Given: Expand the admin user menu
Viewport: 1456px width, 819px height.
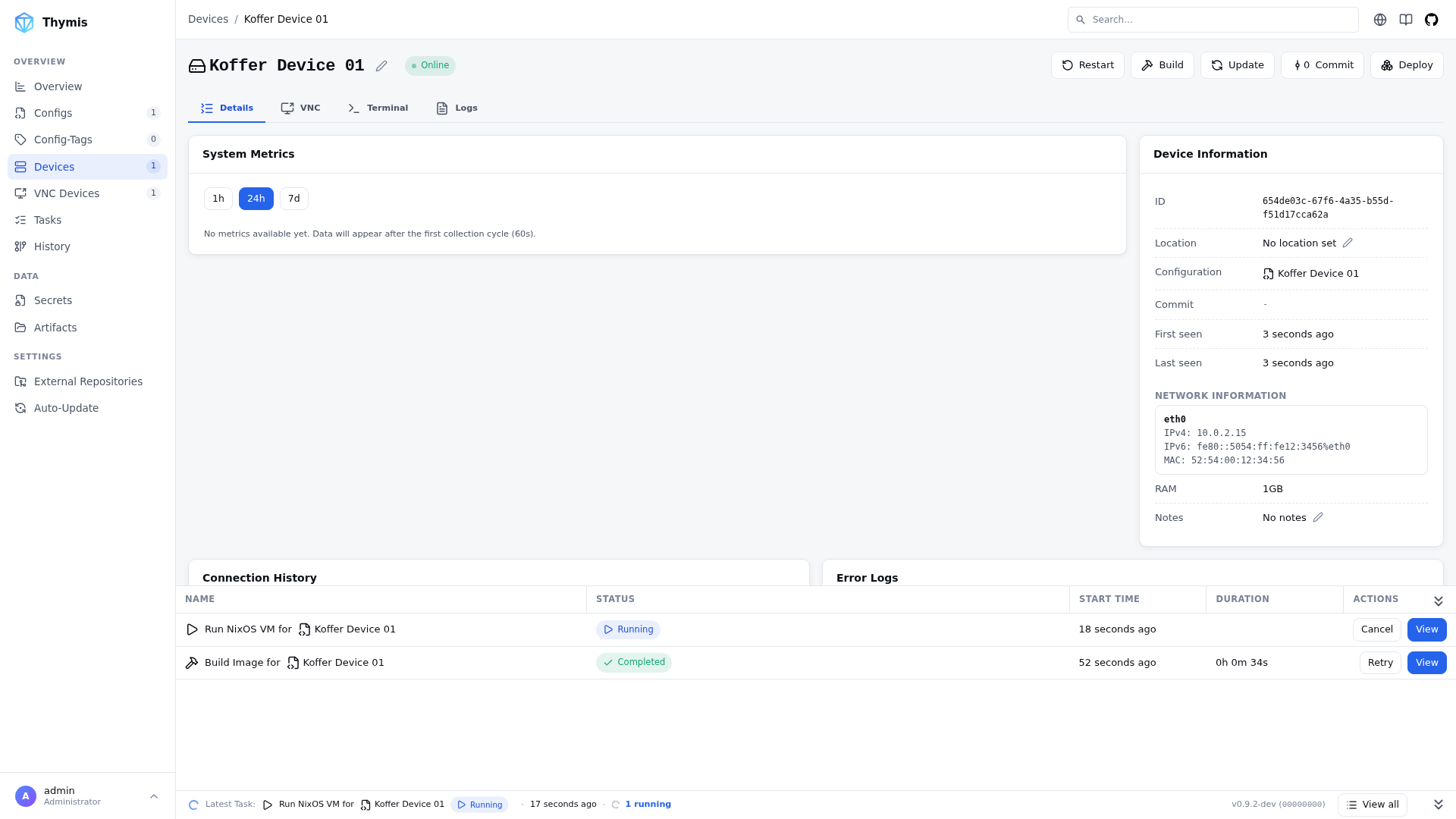Looking at the screenshot, I should pyautogui.click(x=154, y=796).
